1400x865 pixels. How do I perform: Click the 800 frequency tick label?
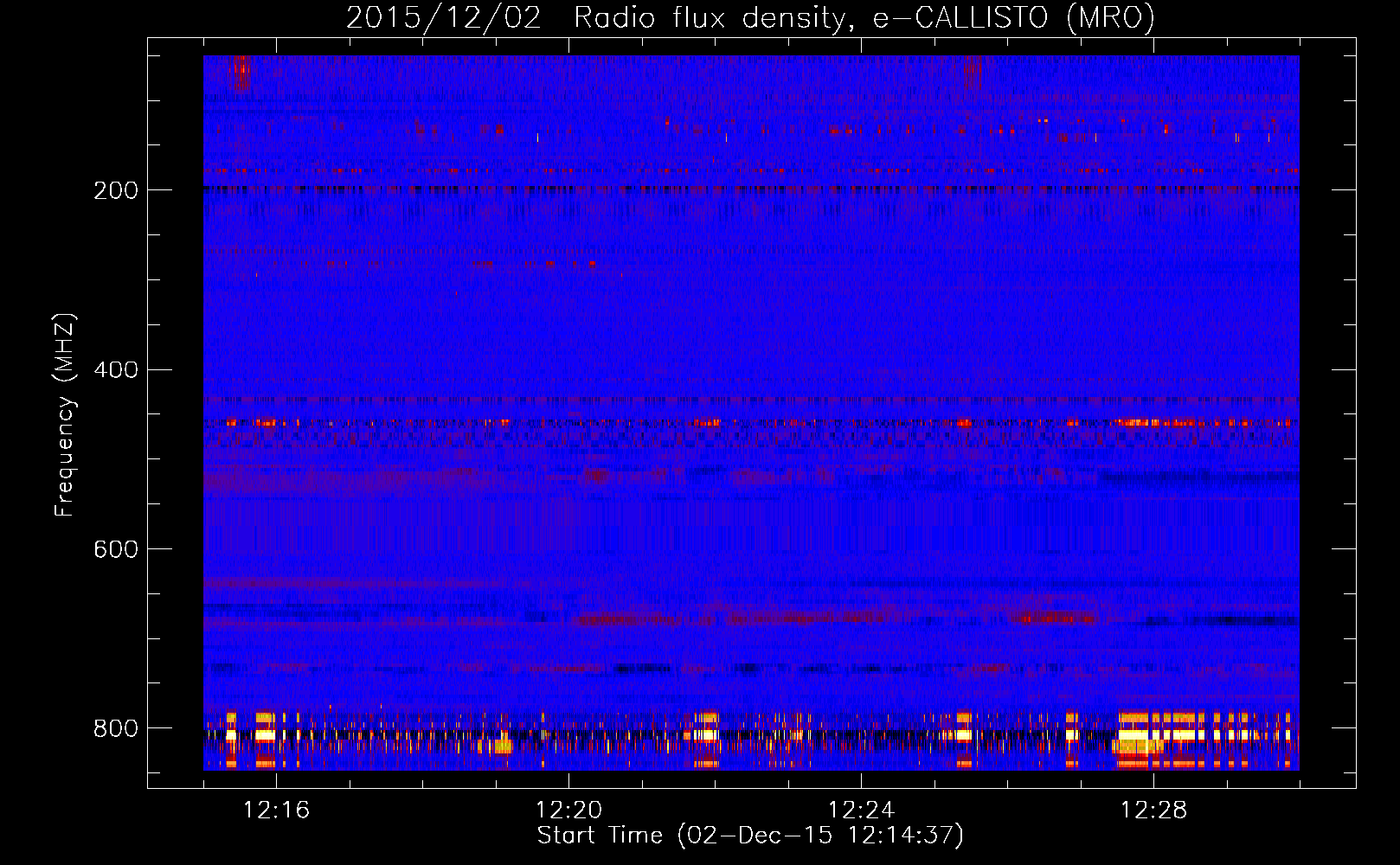click(x=115, y=728)
